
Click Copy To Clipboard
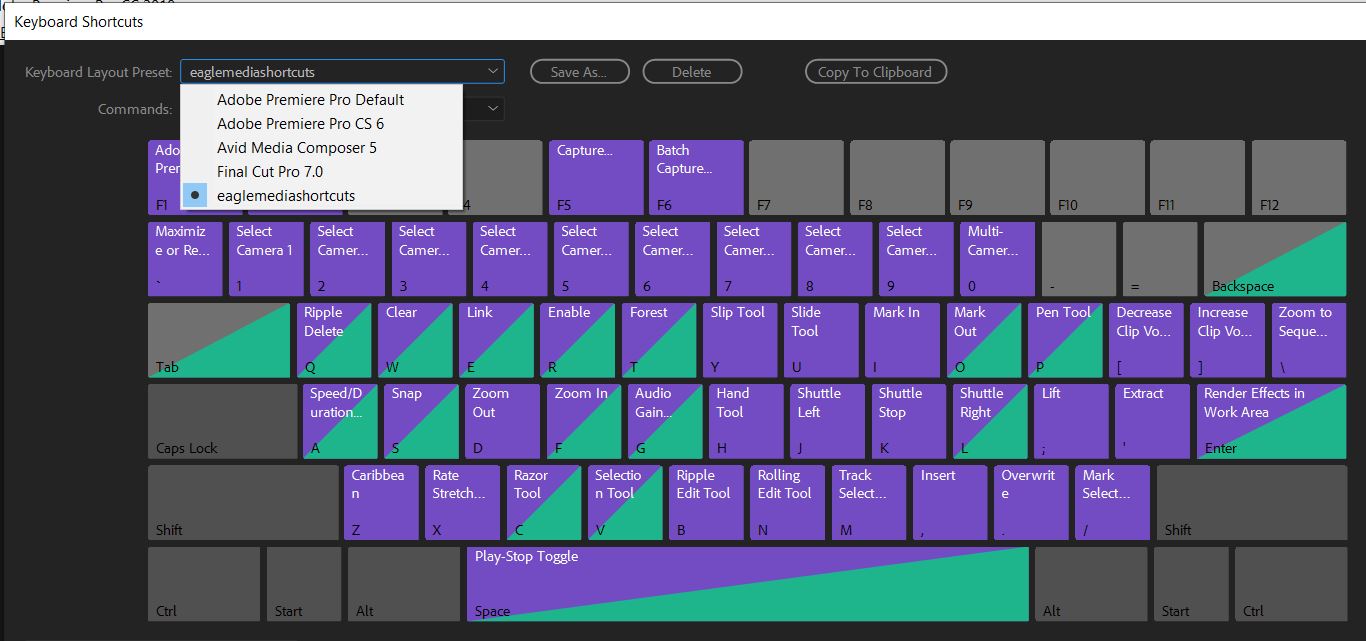[875, 71]
